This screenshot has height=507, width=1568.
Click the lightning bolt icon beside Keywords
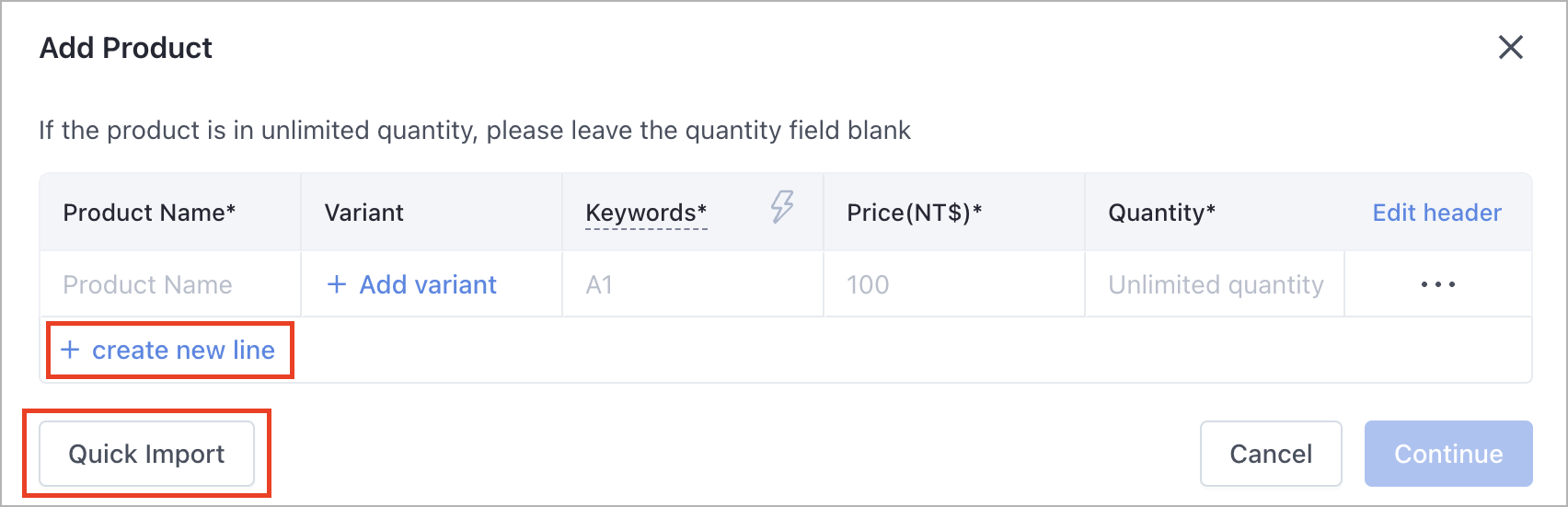click(x=782, y=207)
